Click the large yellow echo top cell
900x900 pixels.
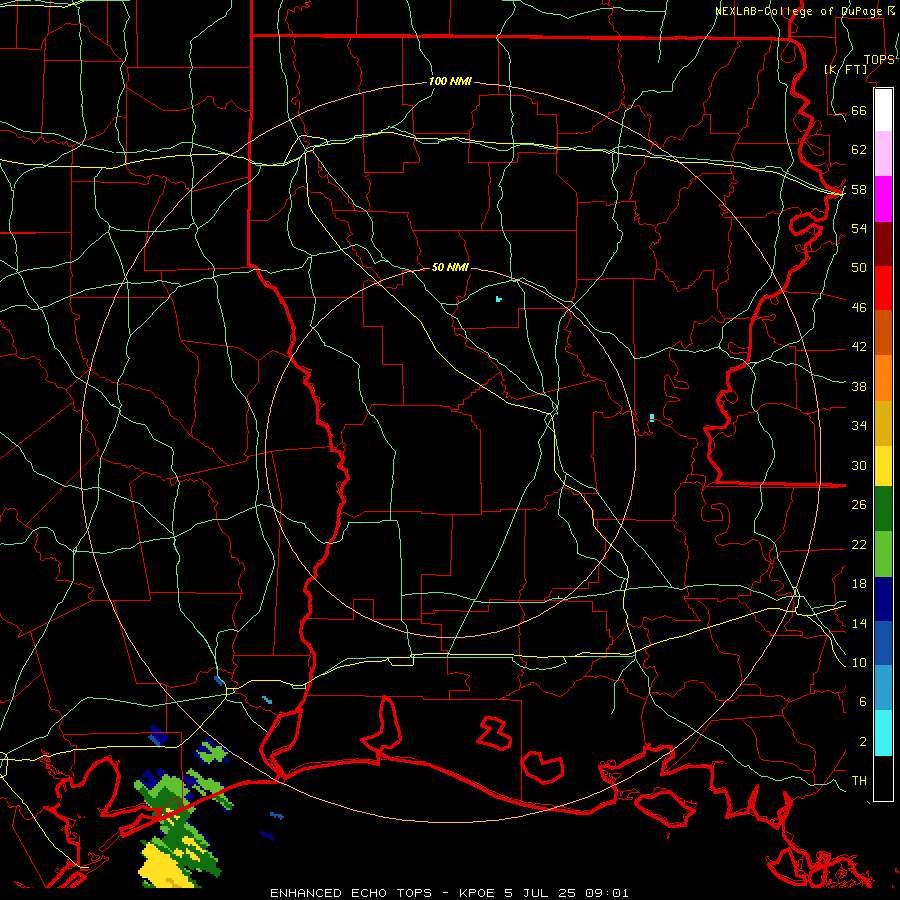[x=165, y=866]
